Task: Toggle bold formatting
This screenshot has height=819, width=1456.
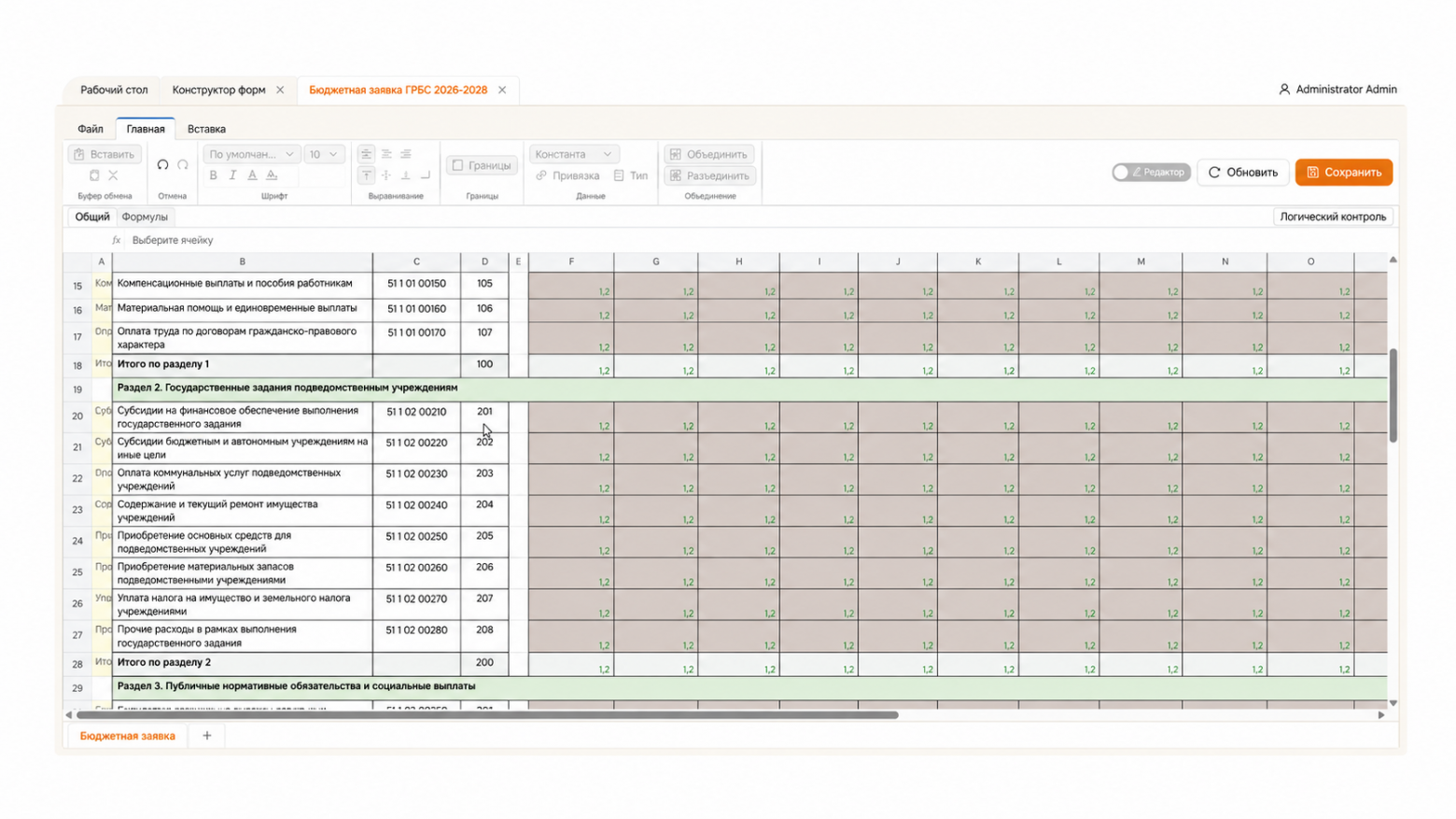Action: 213,176
